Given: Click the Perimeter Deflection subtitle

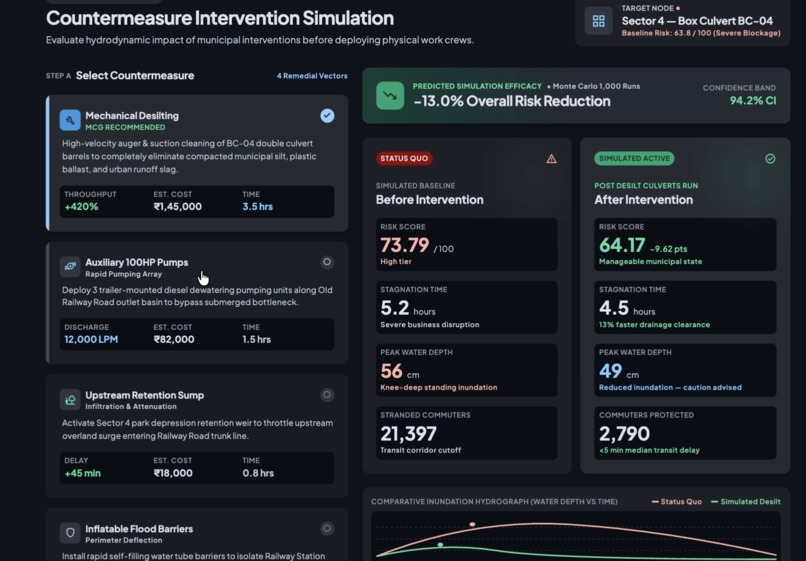Looking at the screenshot, I should click(x=124, y=540).
